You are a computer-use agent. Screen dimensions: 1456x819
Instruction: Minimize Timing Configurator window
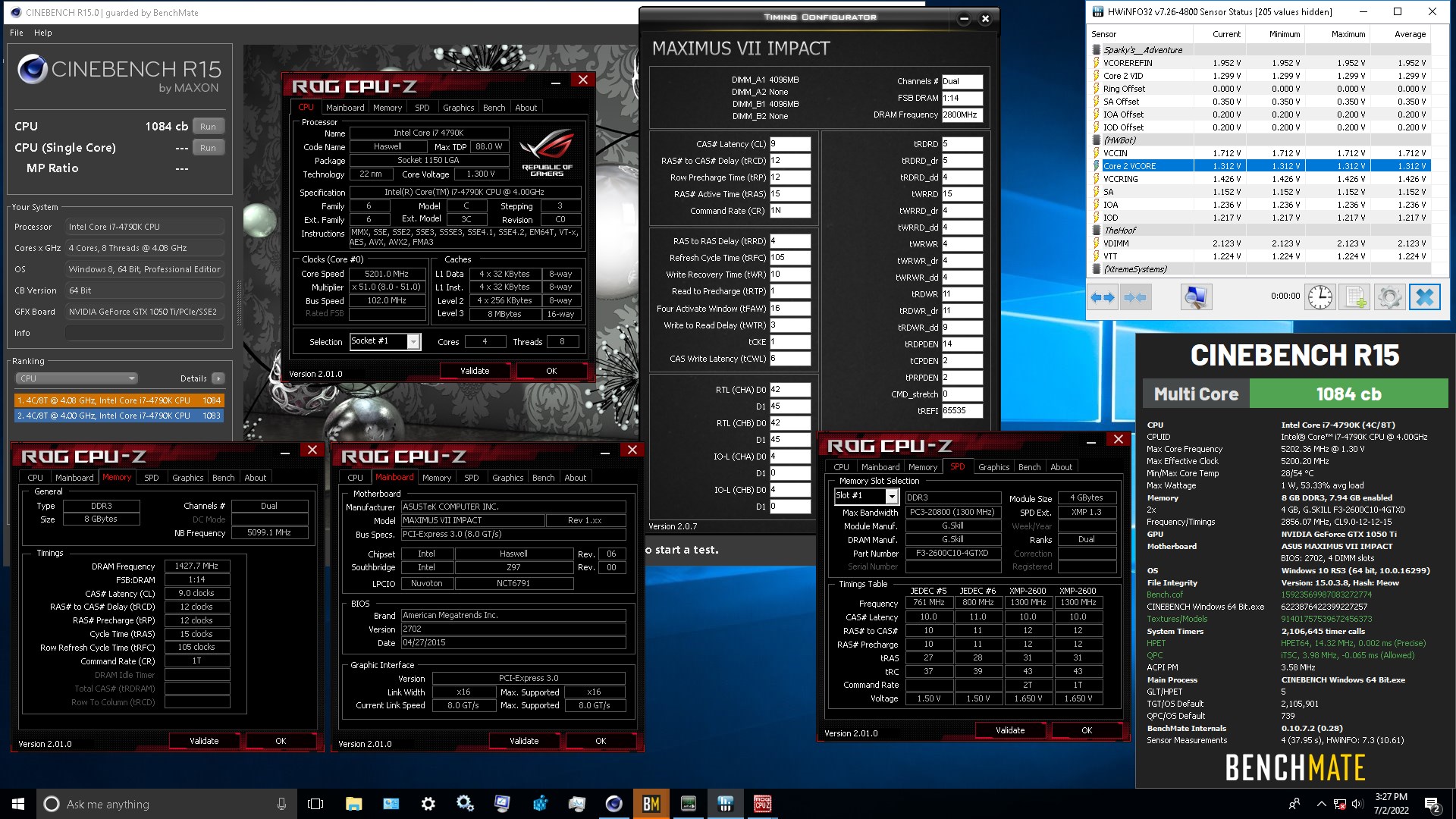pyautogui.click(x=964, y=19)
